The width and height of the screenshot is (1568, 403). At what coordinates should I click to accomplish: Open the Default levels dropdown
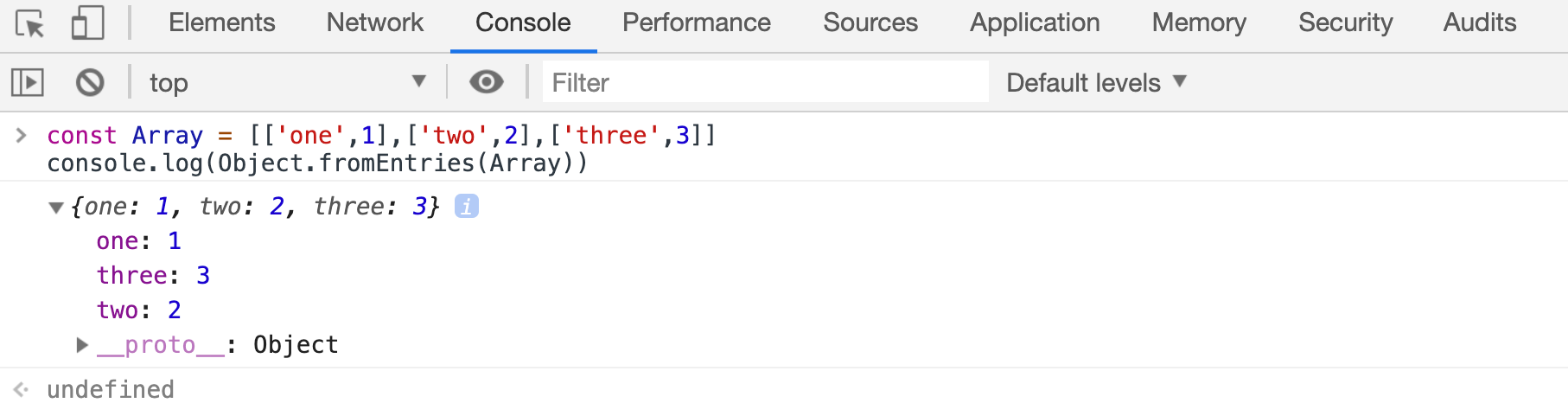point(1097,82)
